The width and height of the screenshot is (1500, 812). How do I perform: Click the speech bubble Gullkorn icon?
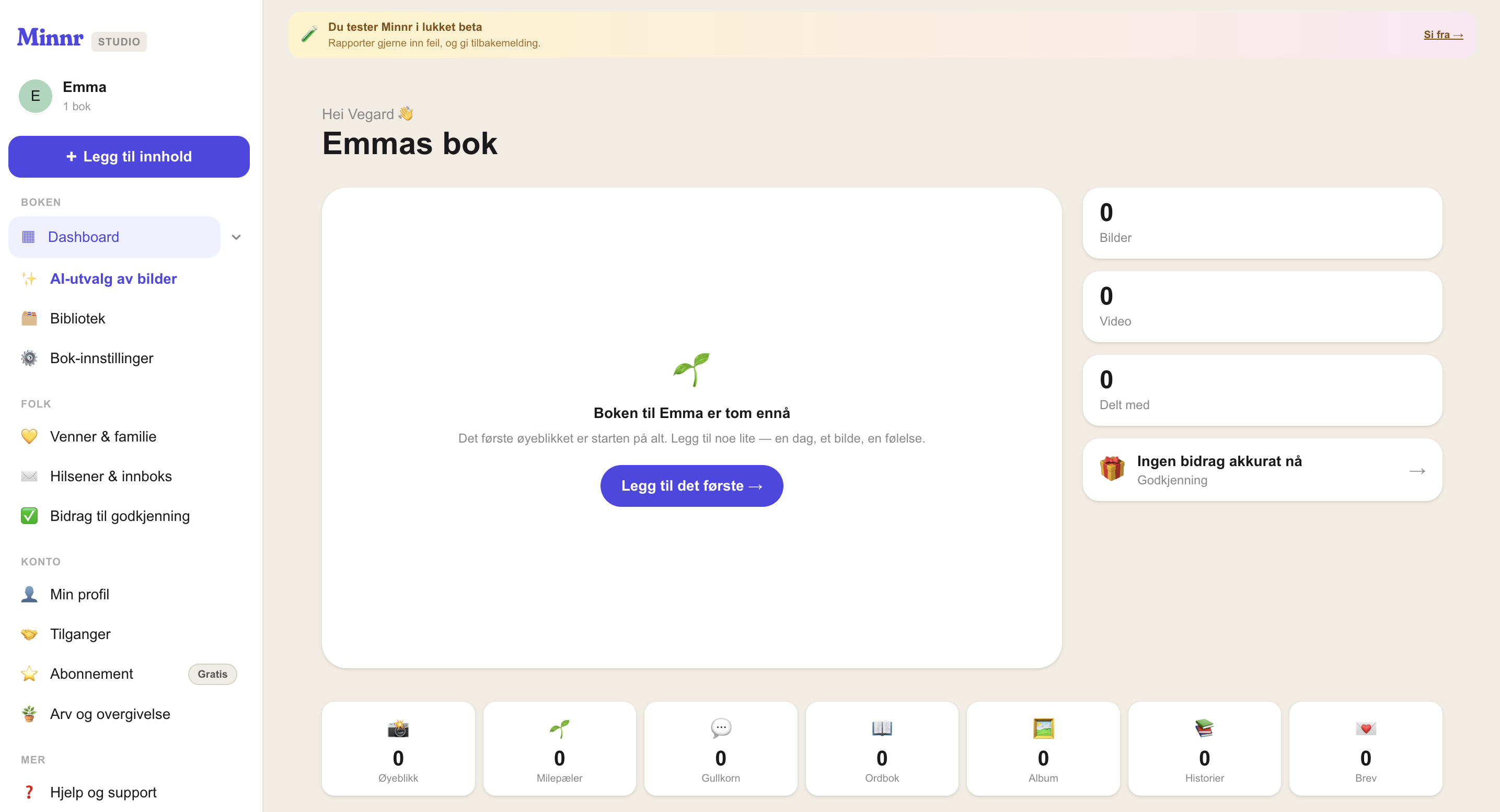721,729
